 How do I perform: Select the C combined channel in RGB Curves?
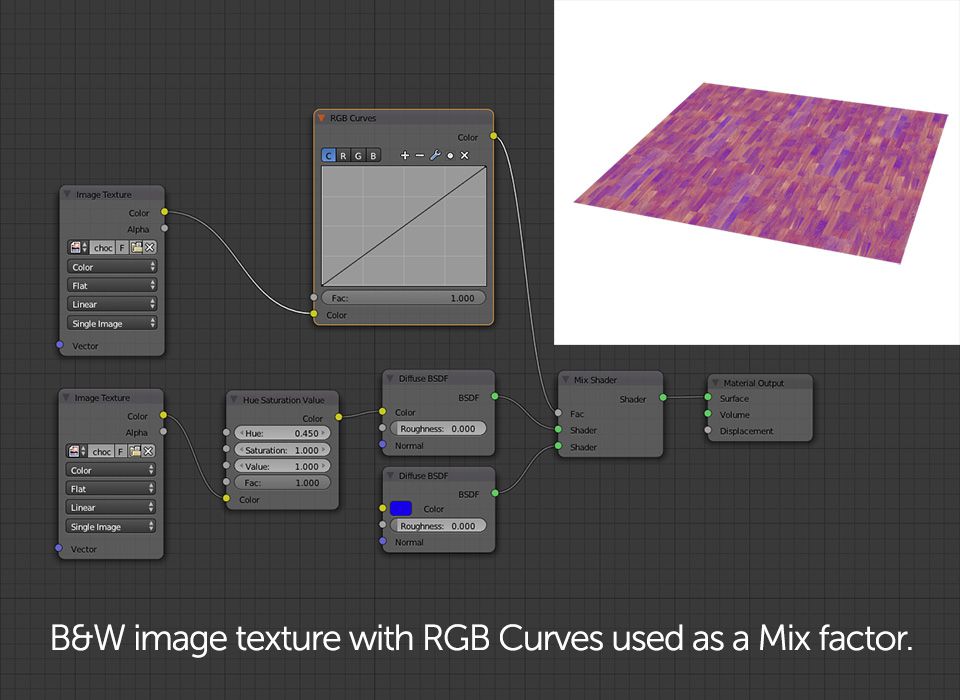329,156
